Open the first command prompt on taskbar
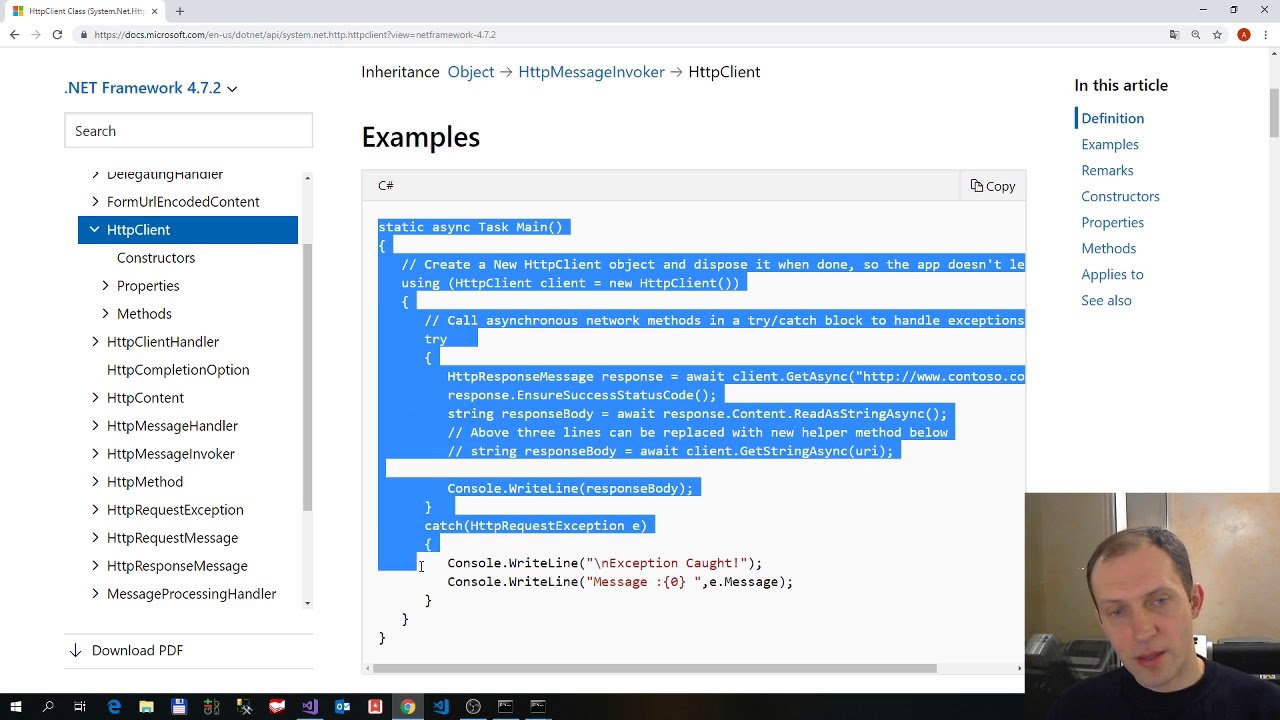1280x720 pixels. coord(505,707)
